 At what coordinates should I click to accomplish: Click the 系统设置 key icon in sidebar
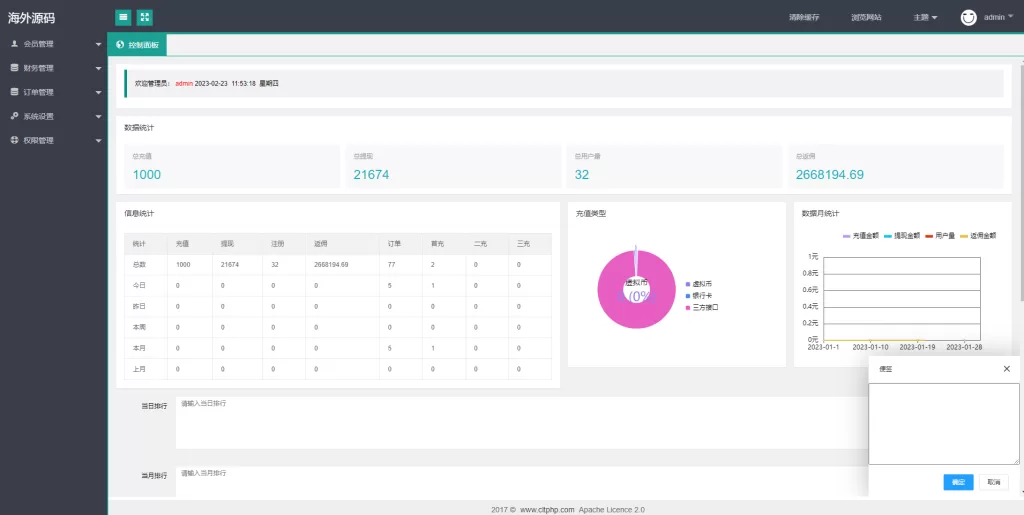[14, 116]
